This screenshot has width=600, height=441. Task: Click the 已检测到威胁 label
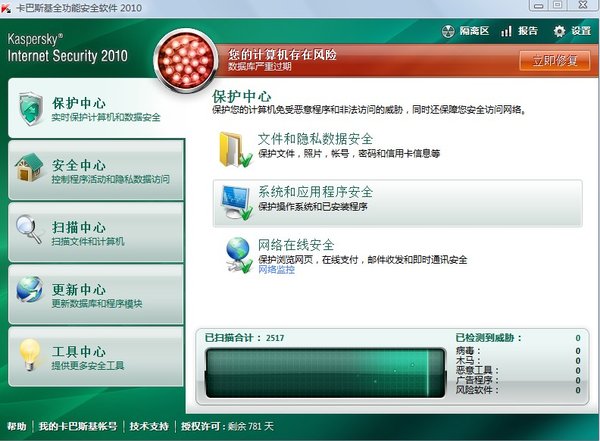pyautogui.click(x=489, y=338)
